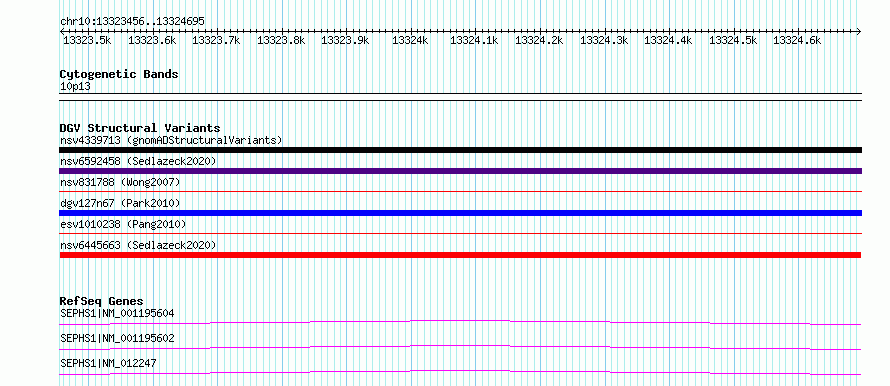Click the RefSeq Genes track title
Image resolution: width=890 pixels, height=386 pixels.
click(x=102, y=301)
